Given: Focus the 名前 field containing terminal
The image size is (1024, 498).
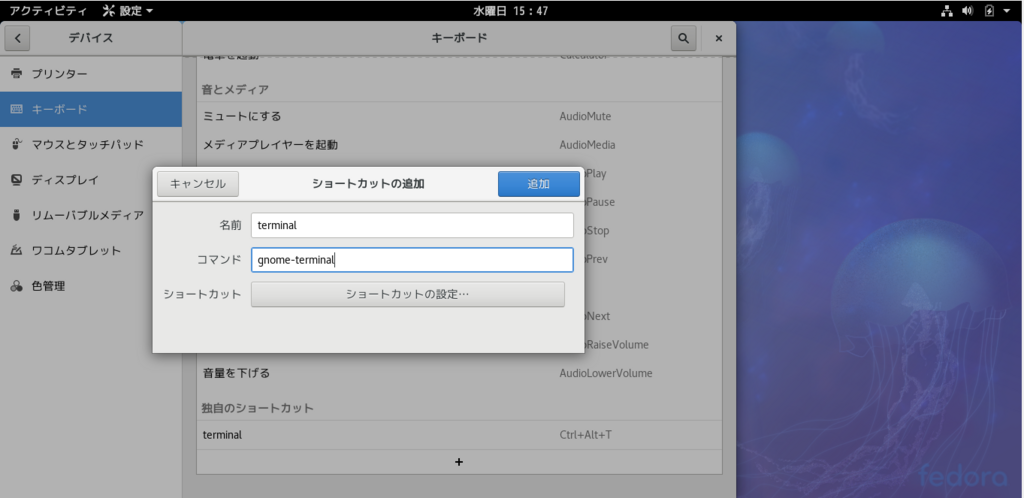Looking at the screenshot, I should pyautogui.click(x=412, y=225).
